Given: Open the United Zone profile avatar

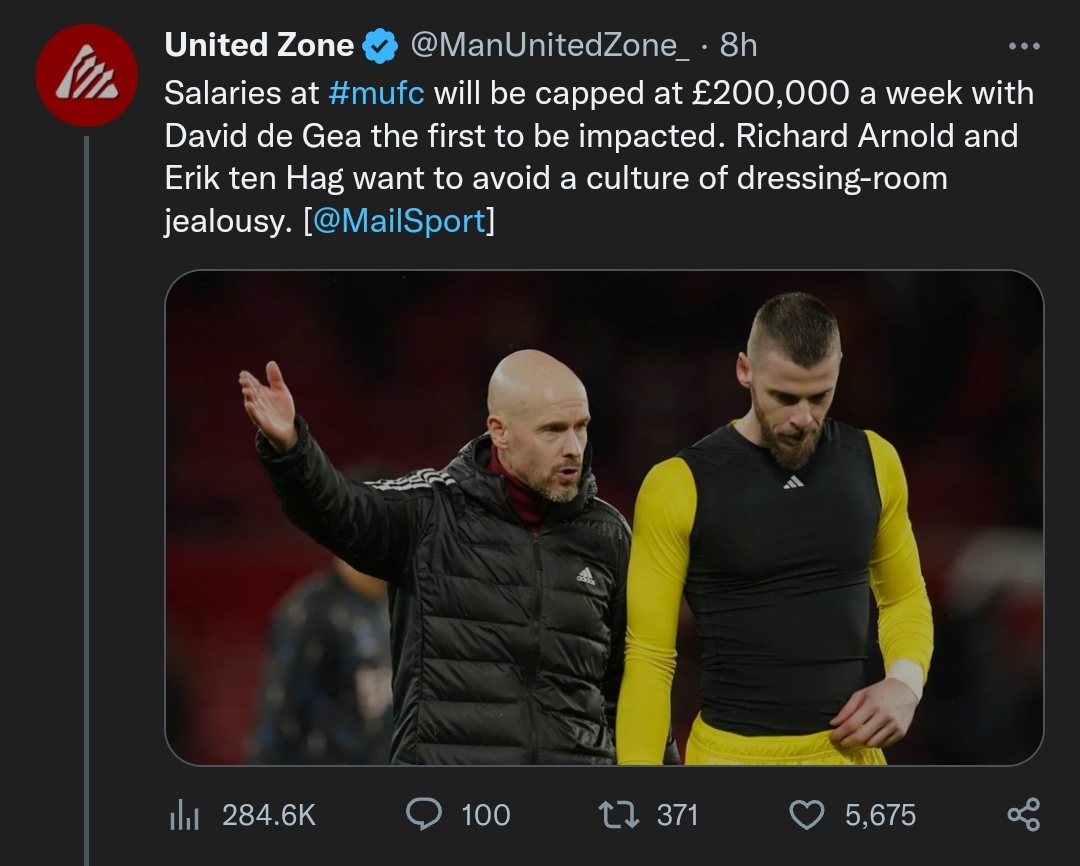Looking at the screenshot, I should point(86,75).
